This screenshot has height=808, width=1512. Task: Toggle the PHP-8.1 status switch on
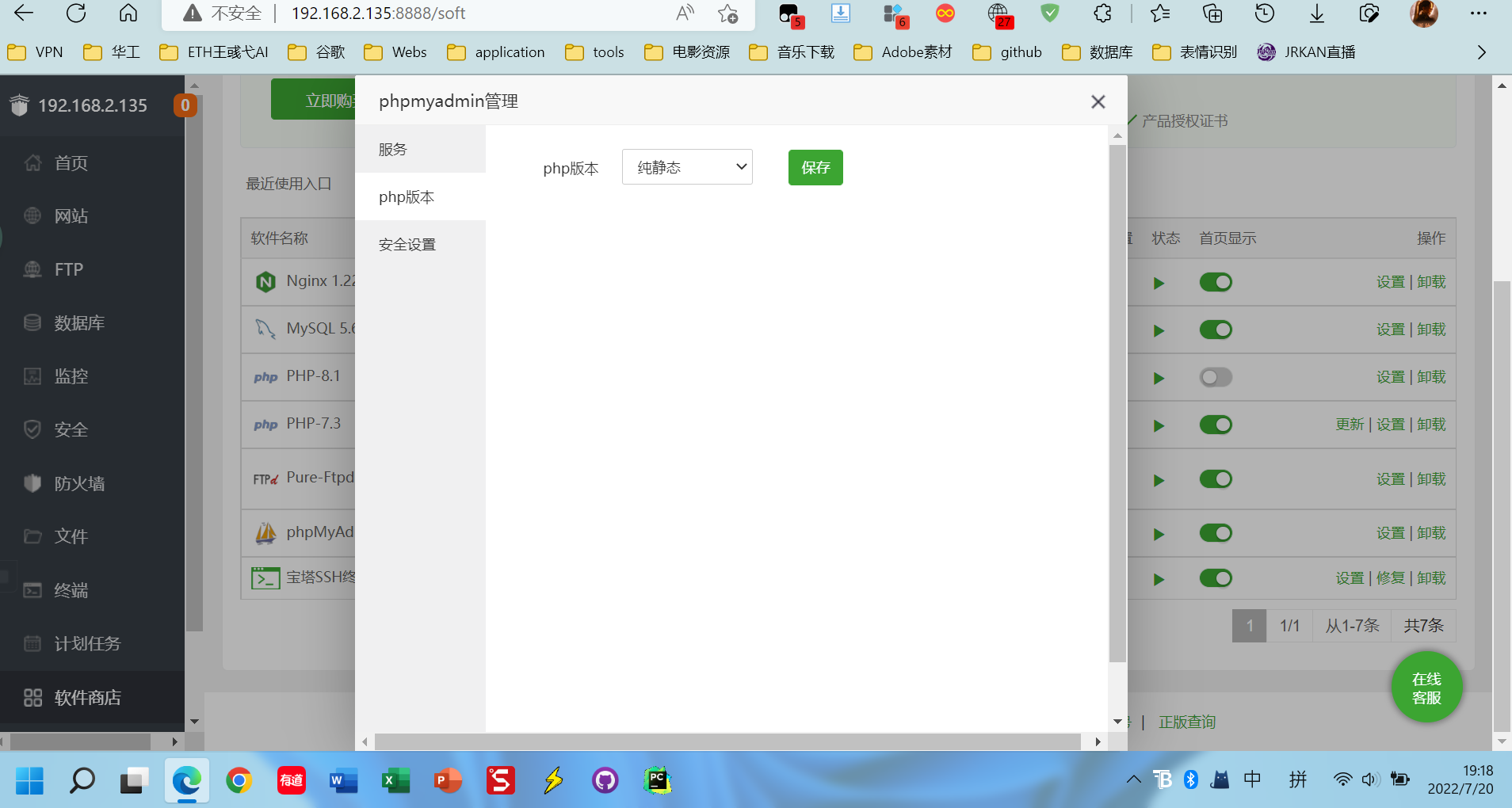point(1216,376)
